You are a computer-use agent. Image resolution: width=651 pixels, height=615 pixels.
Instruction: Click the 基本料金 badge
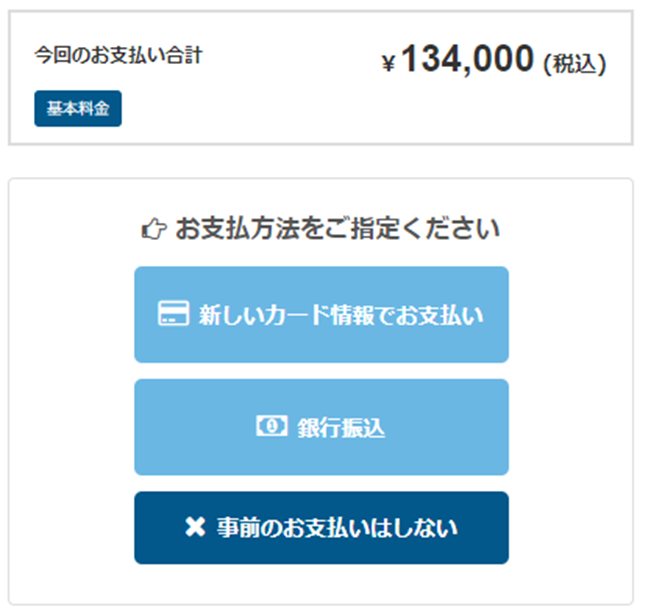[x=78, y=108]
